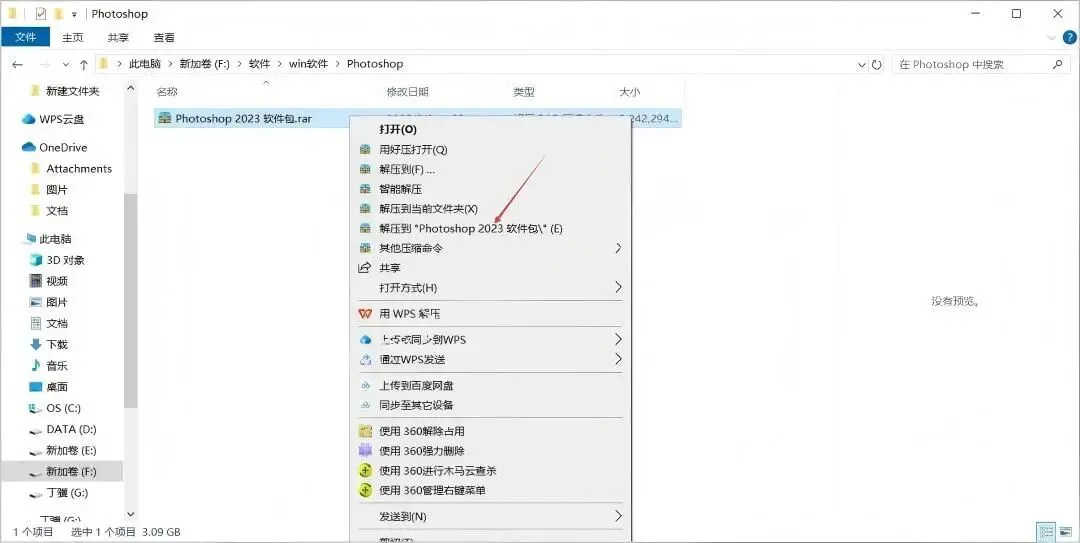Click the Baidu icon beside 上传到百度网盘
The image size is (1080, 543).
pyautogui.click(x=366, y=386)
